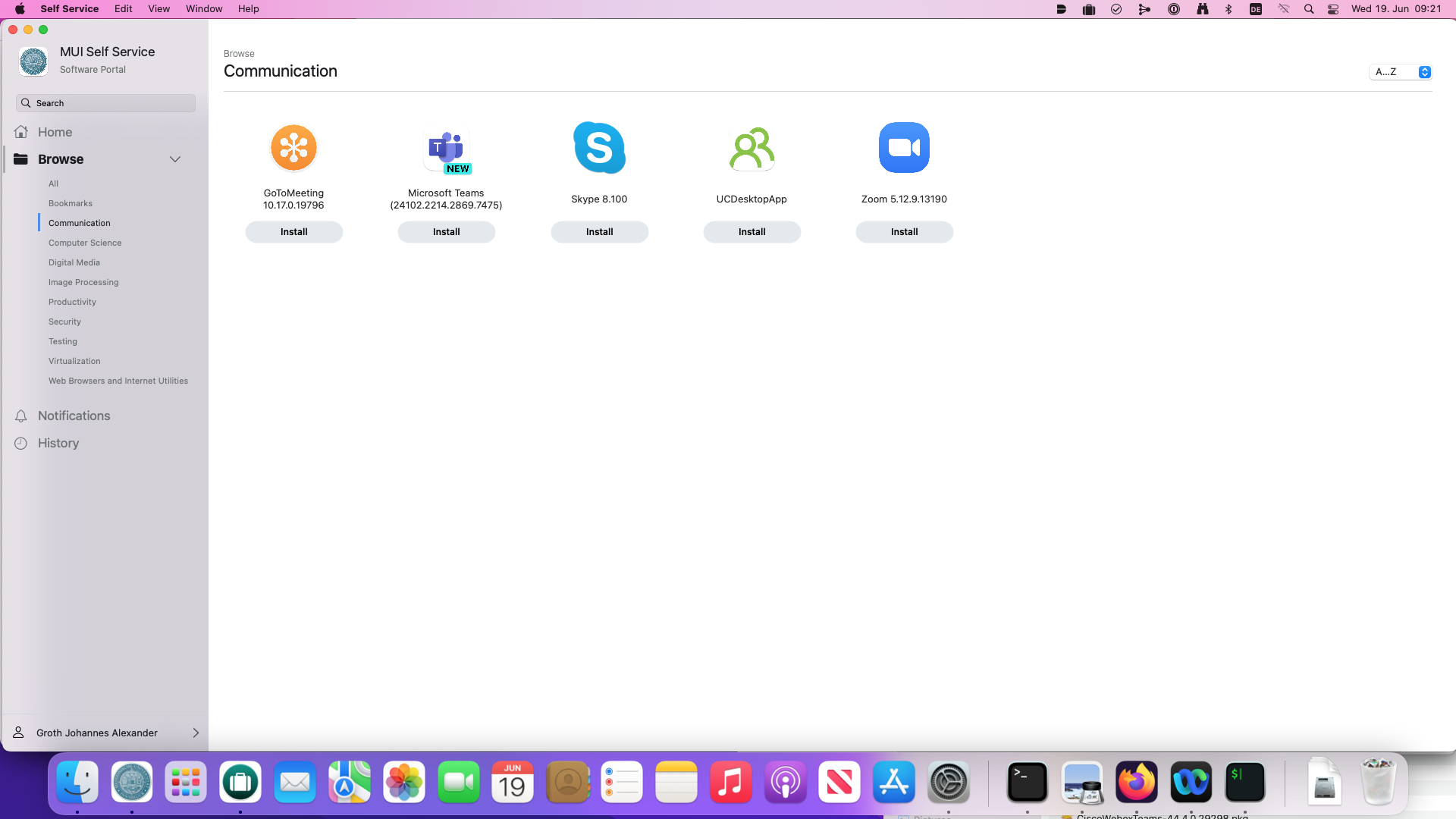Open the A...Z sort dropdown
Viewport: 1456px width, 819px height.
pyautogui.click(x=1401, y=71)
